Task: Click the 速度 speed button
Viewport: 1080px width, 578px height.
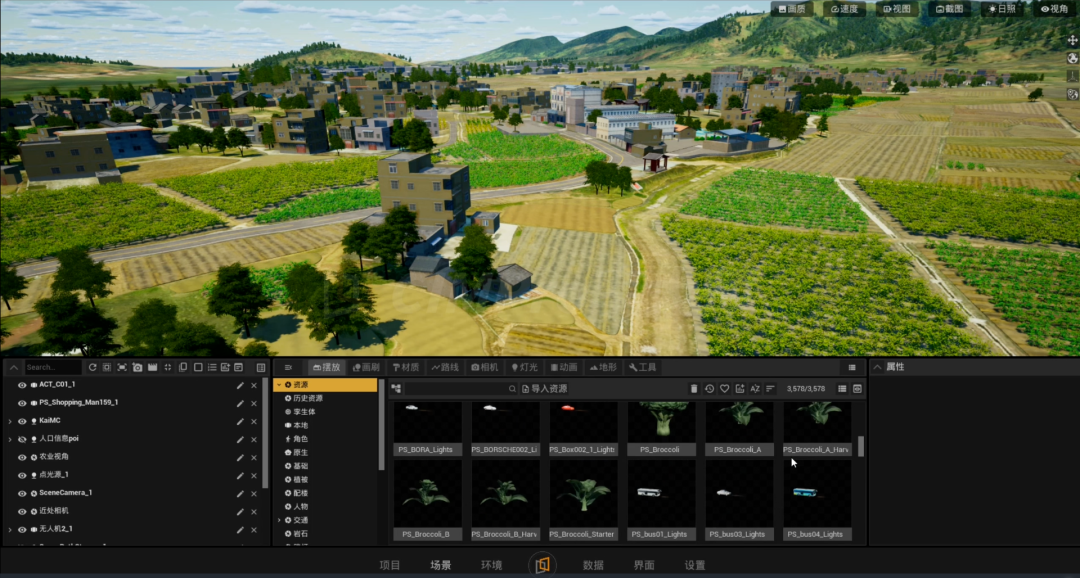Action: (x=844, y=9)
